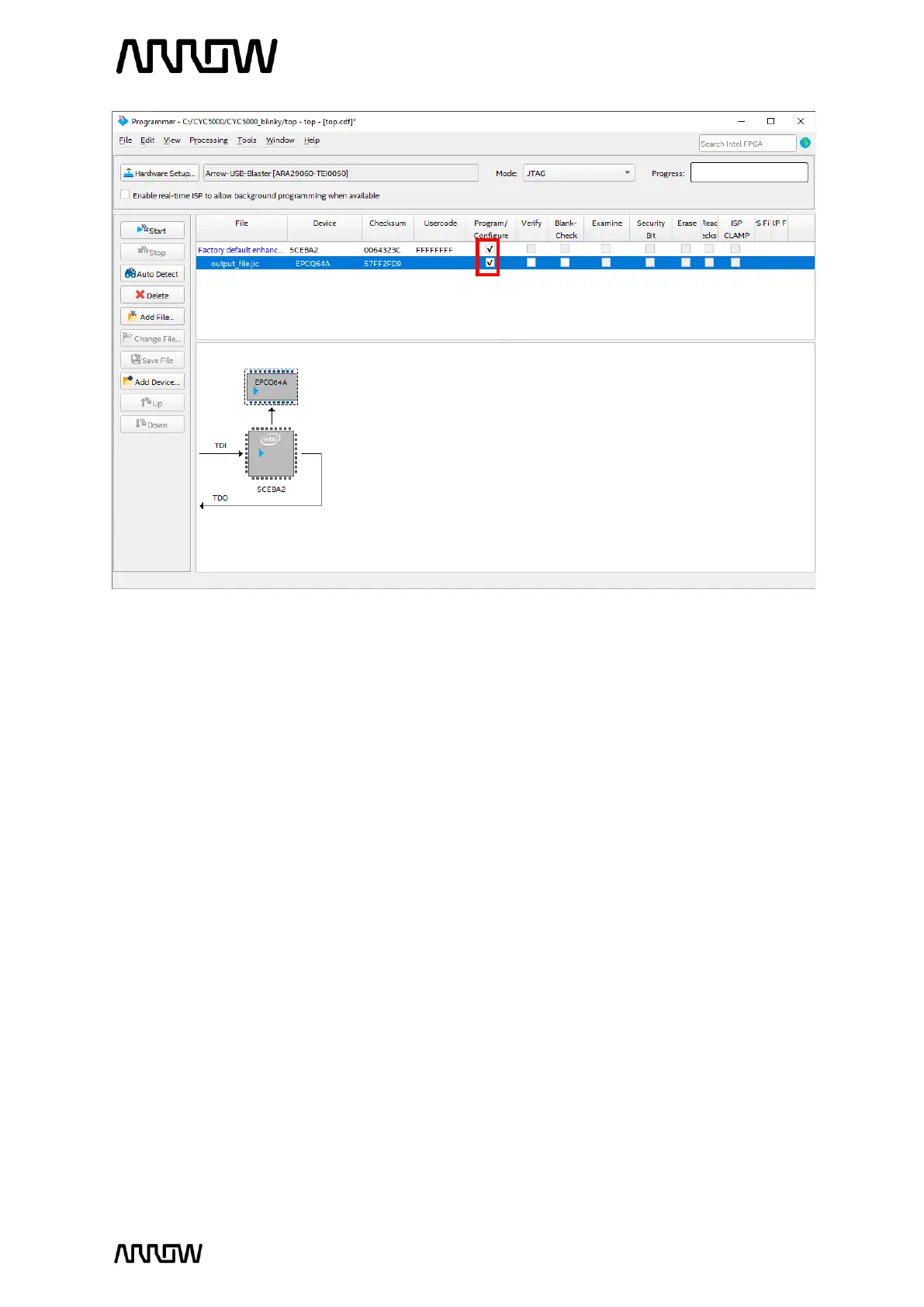Screen dimensions: 924x1307
Task: Click the Add Device button
Action: (152, 382)
